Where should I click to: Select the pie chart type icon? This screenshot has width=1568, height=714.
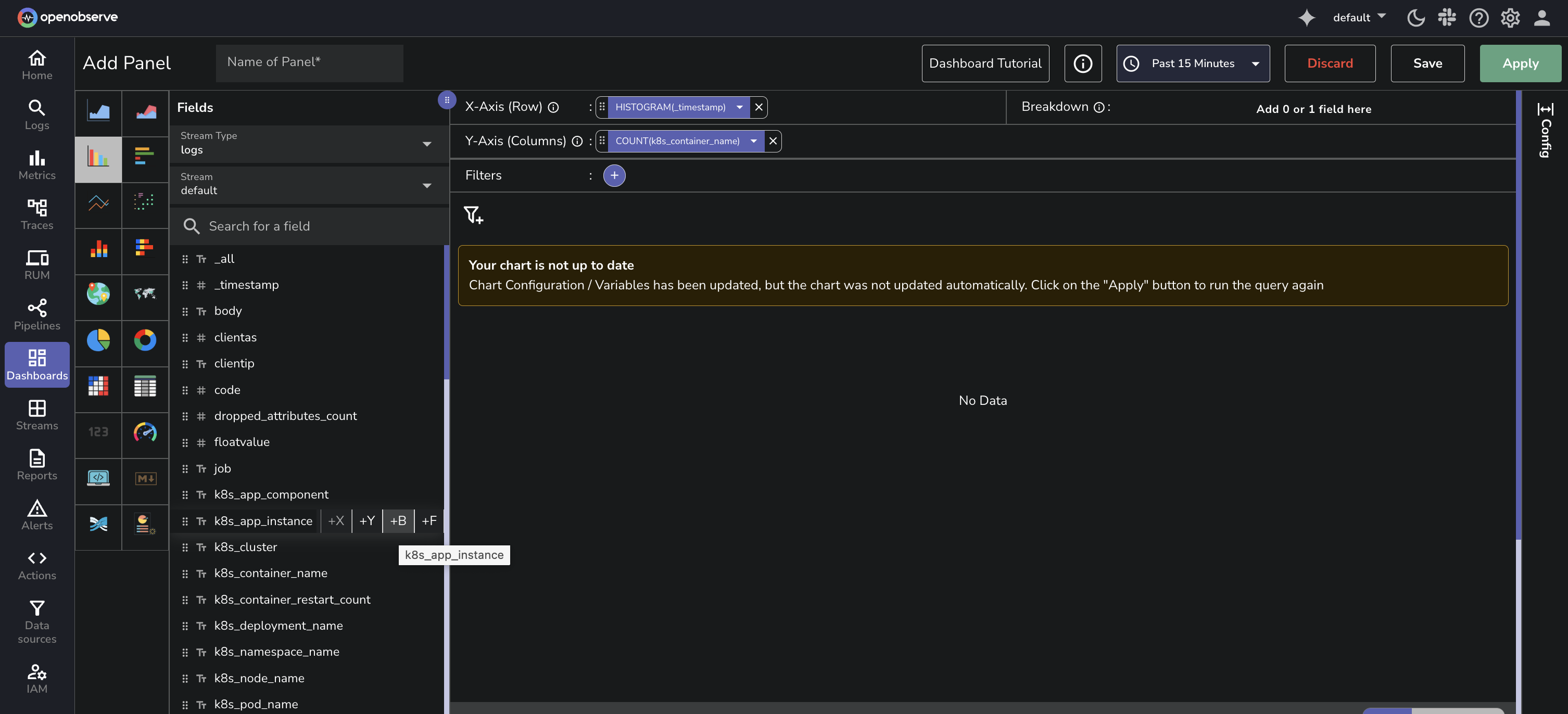pos(98,340)
